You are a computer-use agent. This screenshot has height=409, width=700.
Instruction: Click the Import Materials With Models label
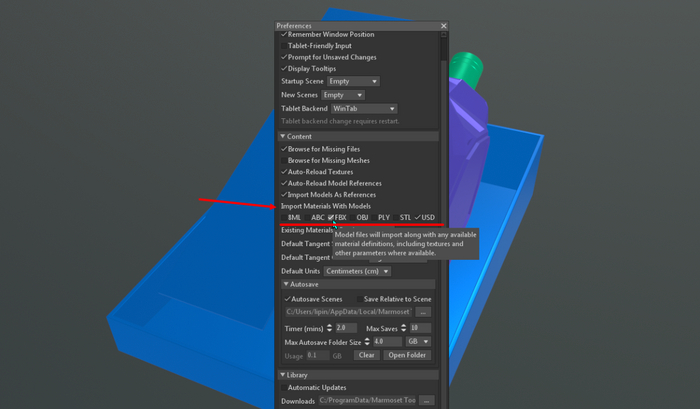point(326,206)
